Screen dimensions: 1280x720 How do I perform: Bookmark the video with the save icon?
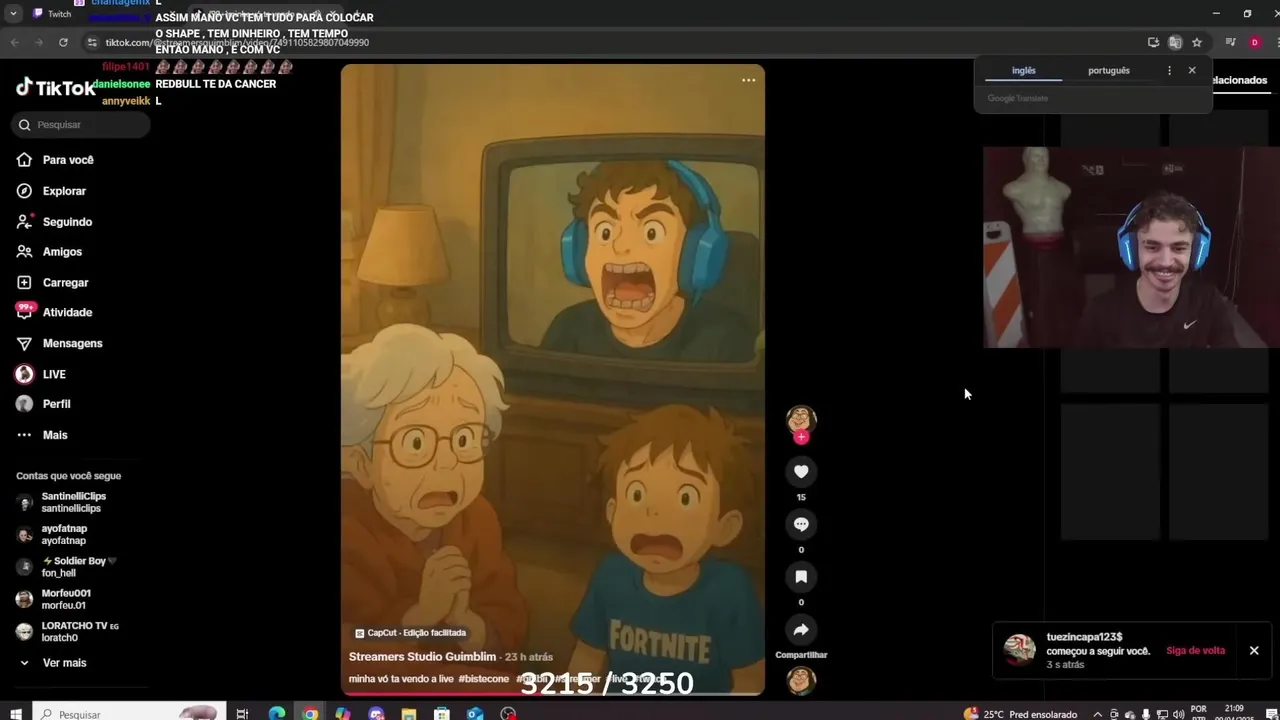801,577
